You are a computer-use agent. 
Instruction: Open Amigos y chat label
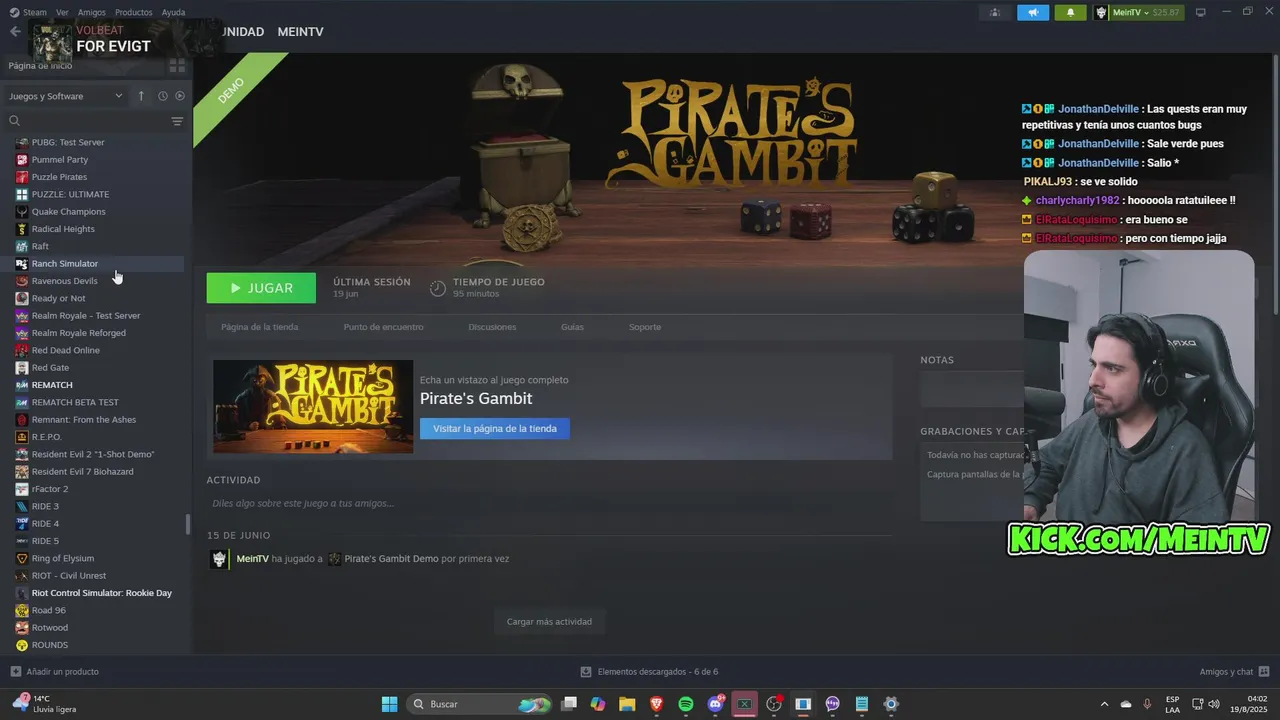(x=1226, y=672)
